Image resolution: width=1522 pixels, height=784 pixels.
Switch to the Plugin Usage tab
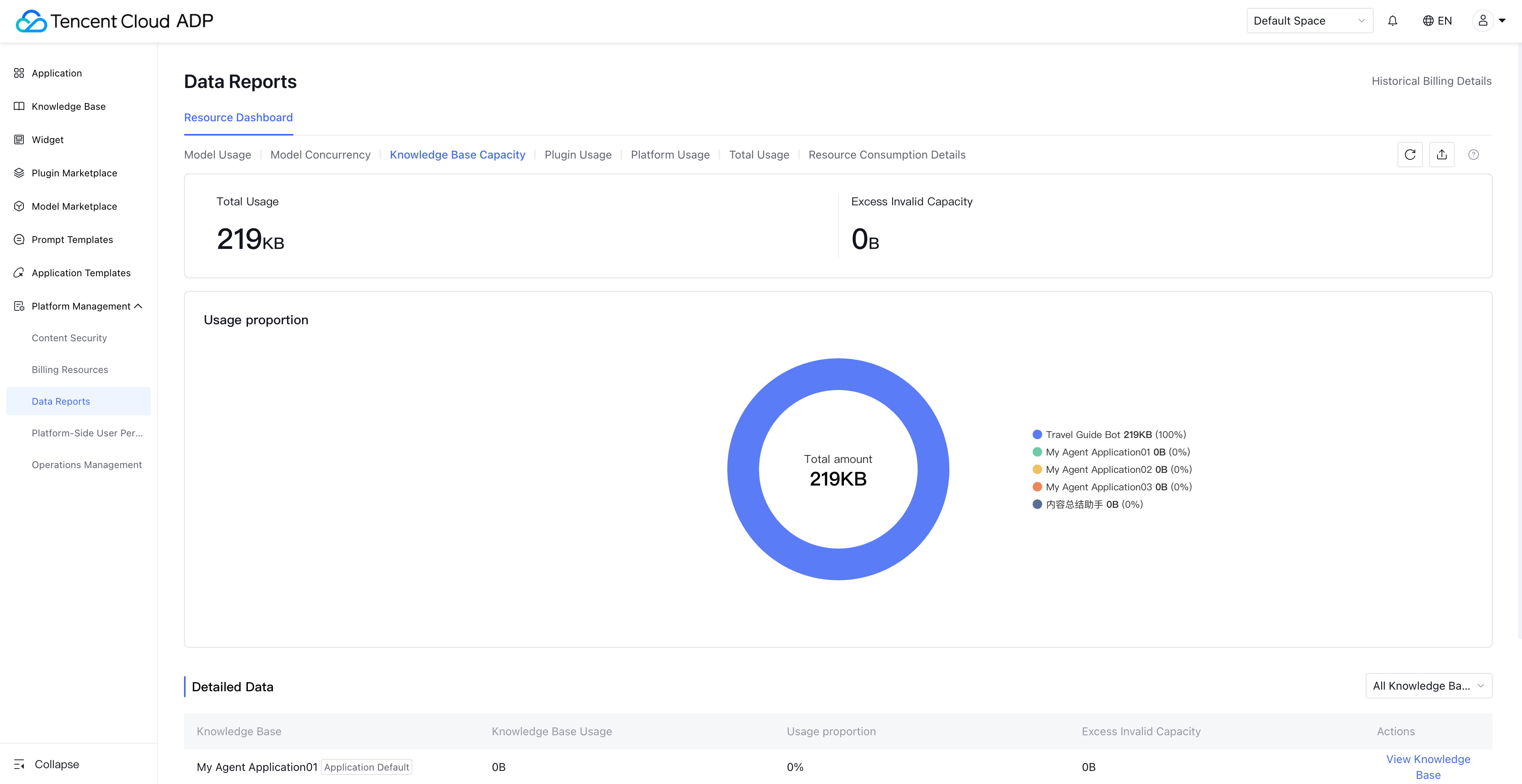(577, 155)
